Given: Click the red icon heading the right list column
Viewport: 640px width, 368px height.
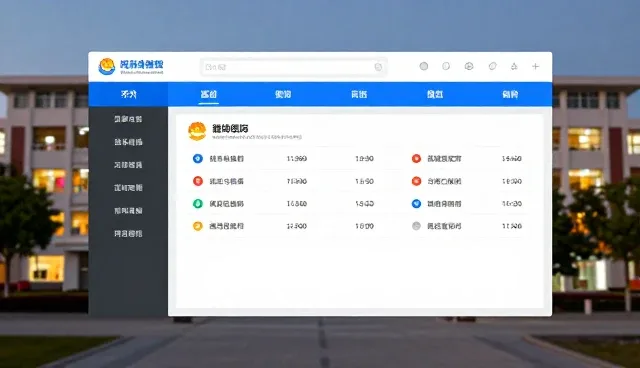Looking at the screenshot, I should [416, 158].
